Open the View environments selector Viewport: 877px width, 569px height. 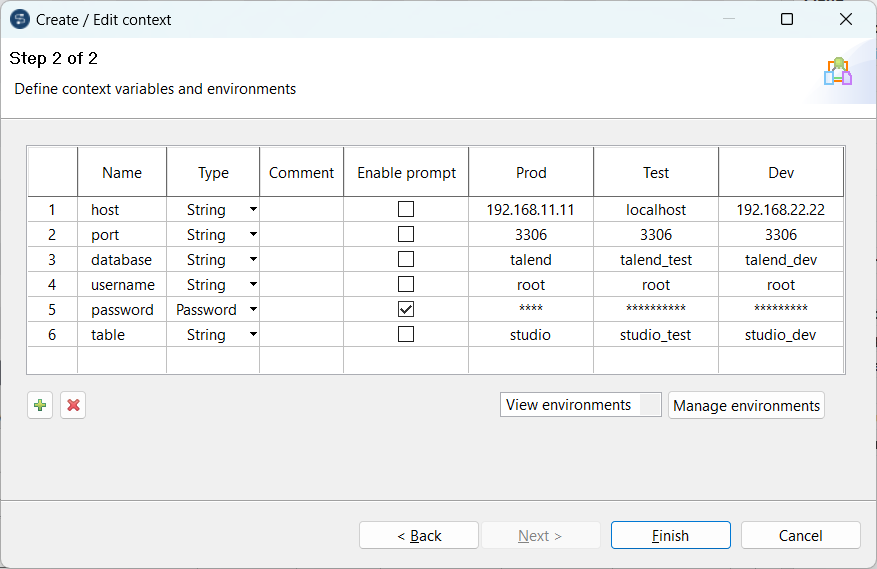580,405
